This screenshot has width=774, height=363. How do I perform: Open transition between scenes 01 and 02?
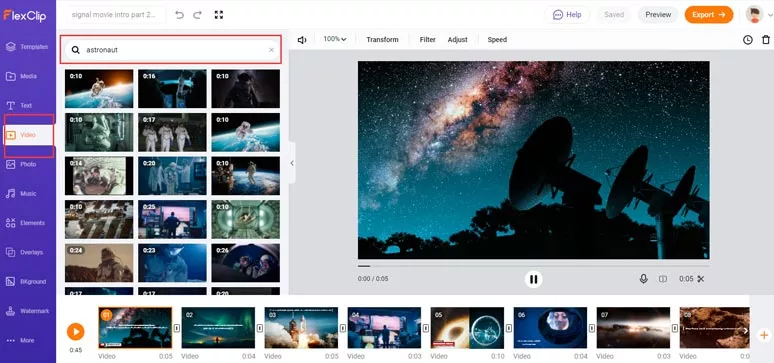click(x=176, y=328)
